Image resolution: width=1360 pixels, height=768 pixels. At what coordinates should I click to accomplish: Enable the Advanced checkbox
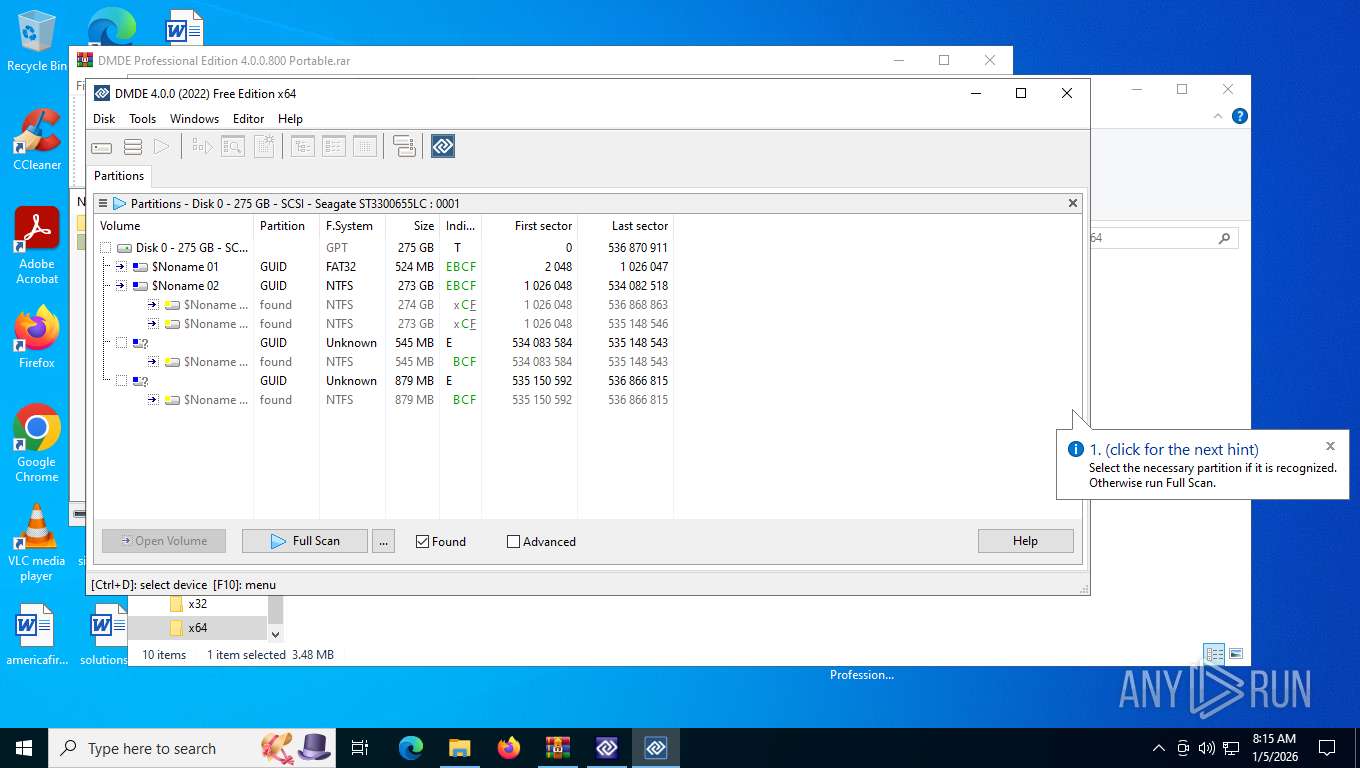click(x=514, y=541)
